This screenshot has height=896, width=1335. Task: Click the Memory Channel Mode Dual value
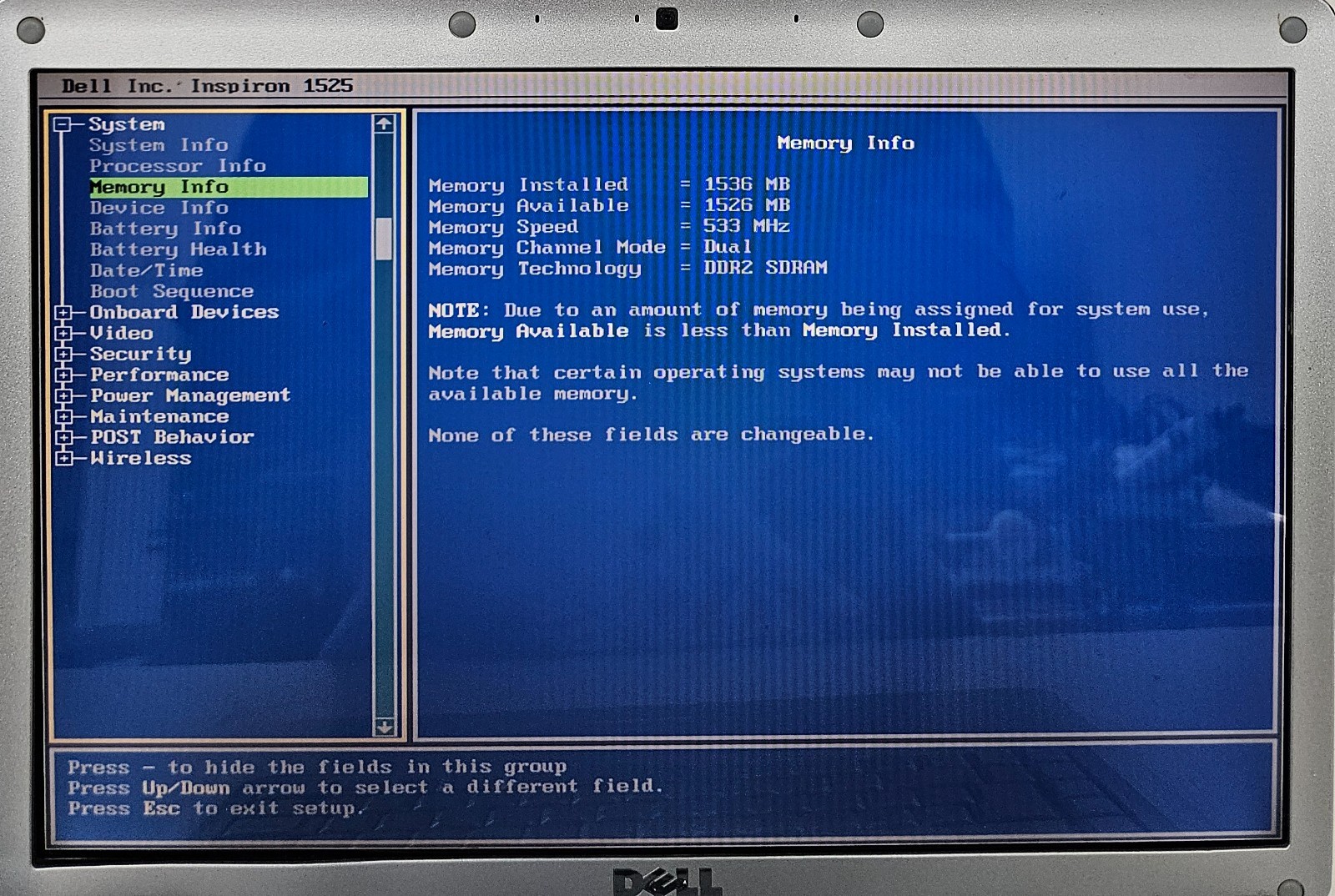(728, 247)
